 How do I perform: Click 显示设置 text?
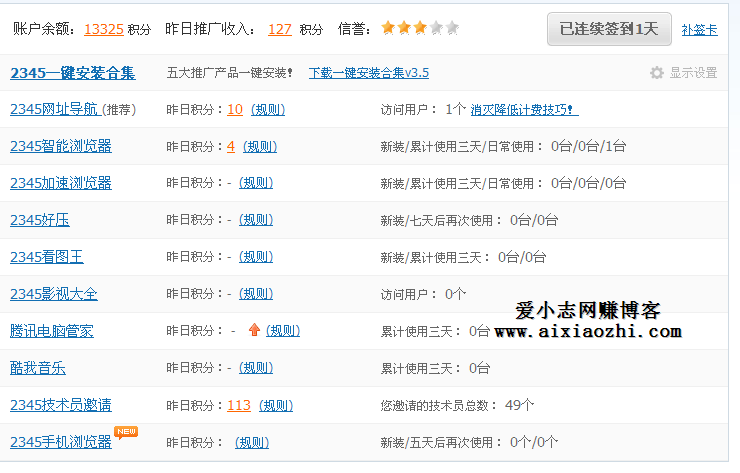tap(693, 73)
